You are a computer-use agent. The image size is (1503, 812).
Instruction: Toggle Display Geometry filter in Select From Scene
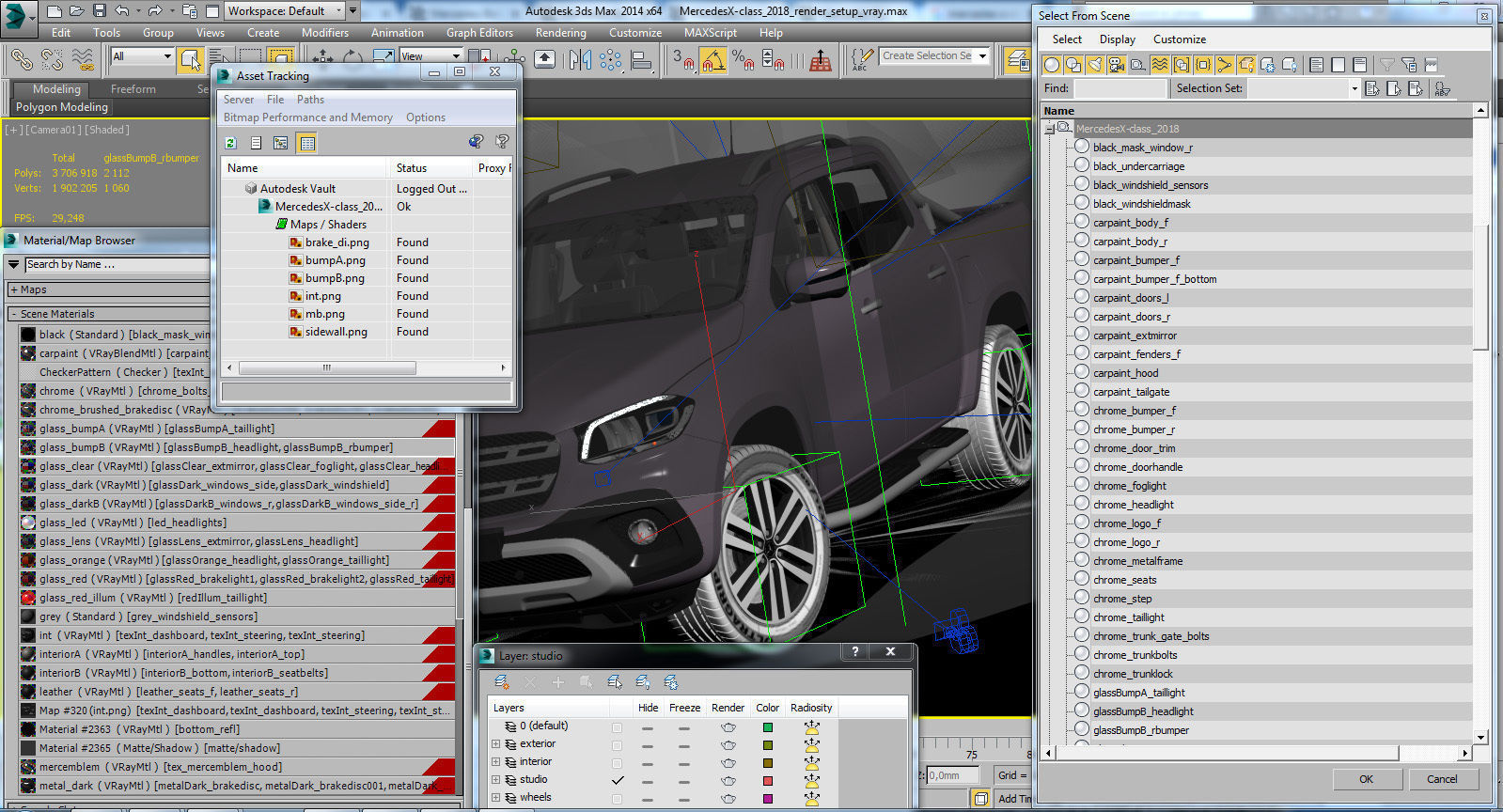1052,65
